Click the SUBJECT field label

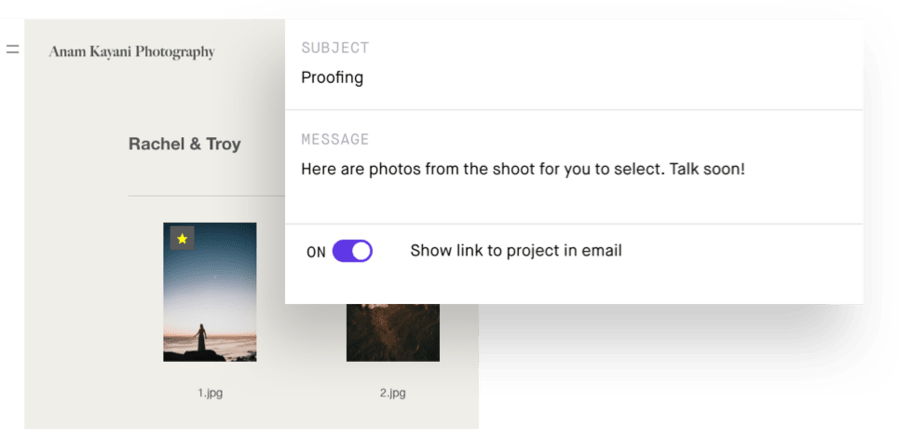[x=335, y=48]
